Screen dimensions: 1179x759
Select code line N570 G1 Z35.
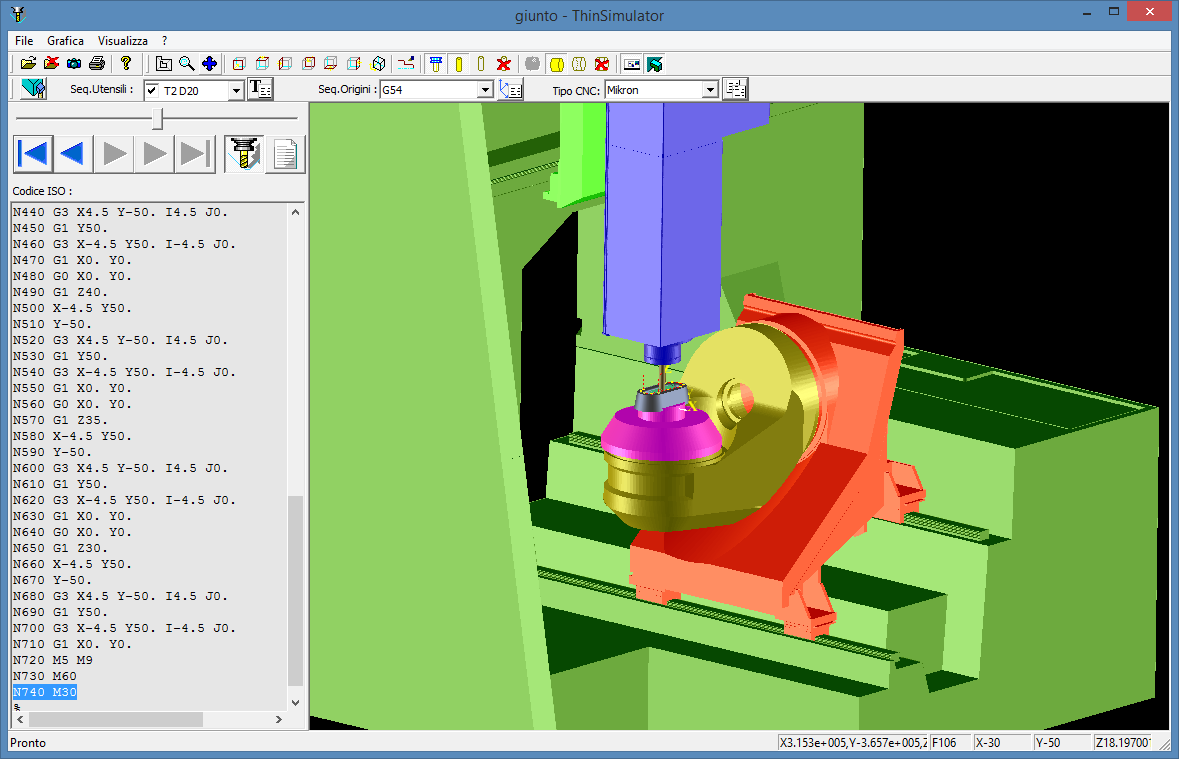pos(60,420)
